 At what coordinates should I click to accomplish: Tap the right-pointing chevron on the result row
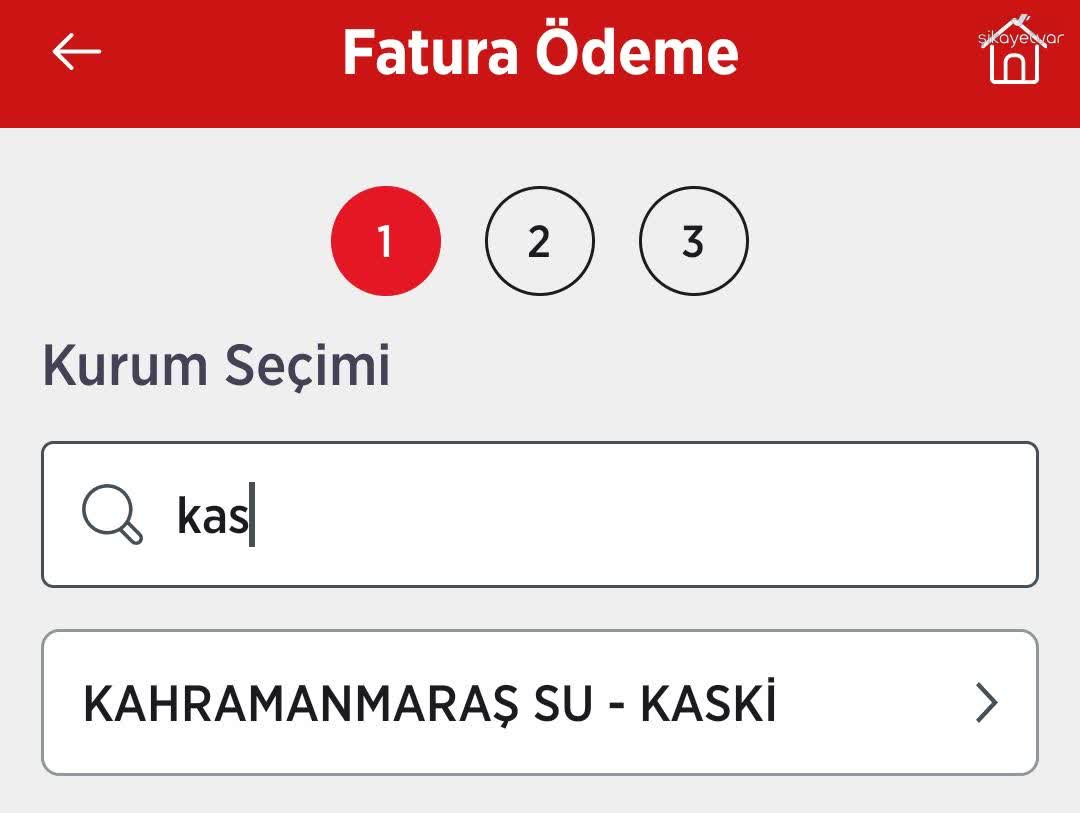[x=985, y=705]
